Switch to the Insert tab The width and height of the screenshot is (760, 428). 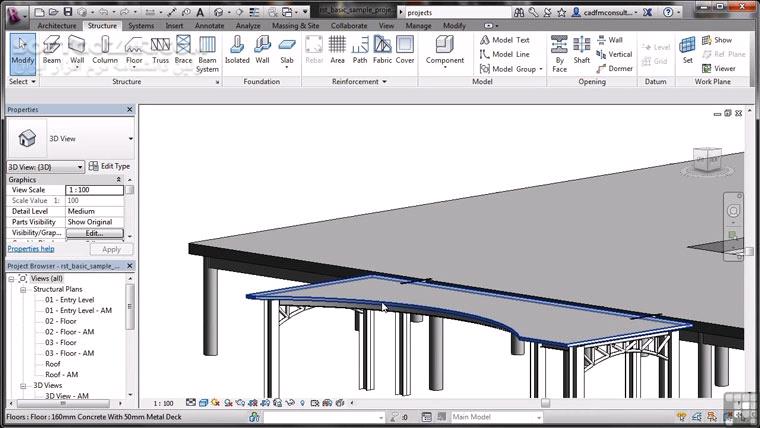174,25
